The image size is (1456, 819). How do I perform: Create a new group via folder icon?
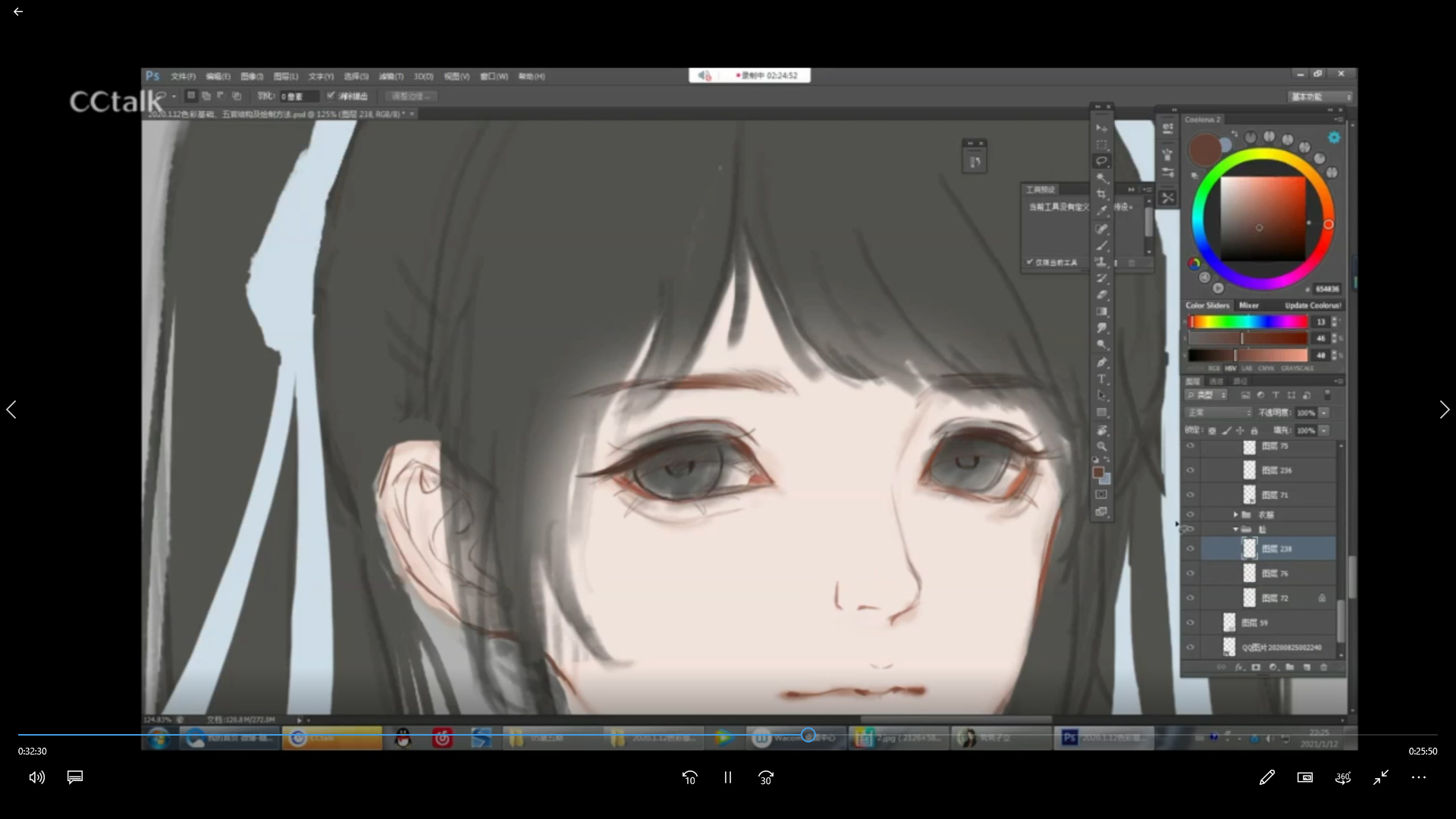pyautogui.click(x=1290, y=667)
